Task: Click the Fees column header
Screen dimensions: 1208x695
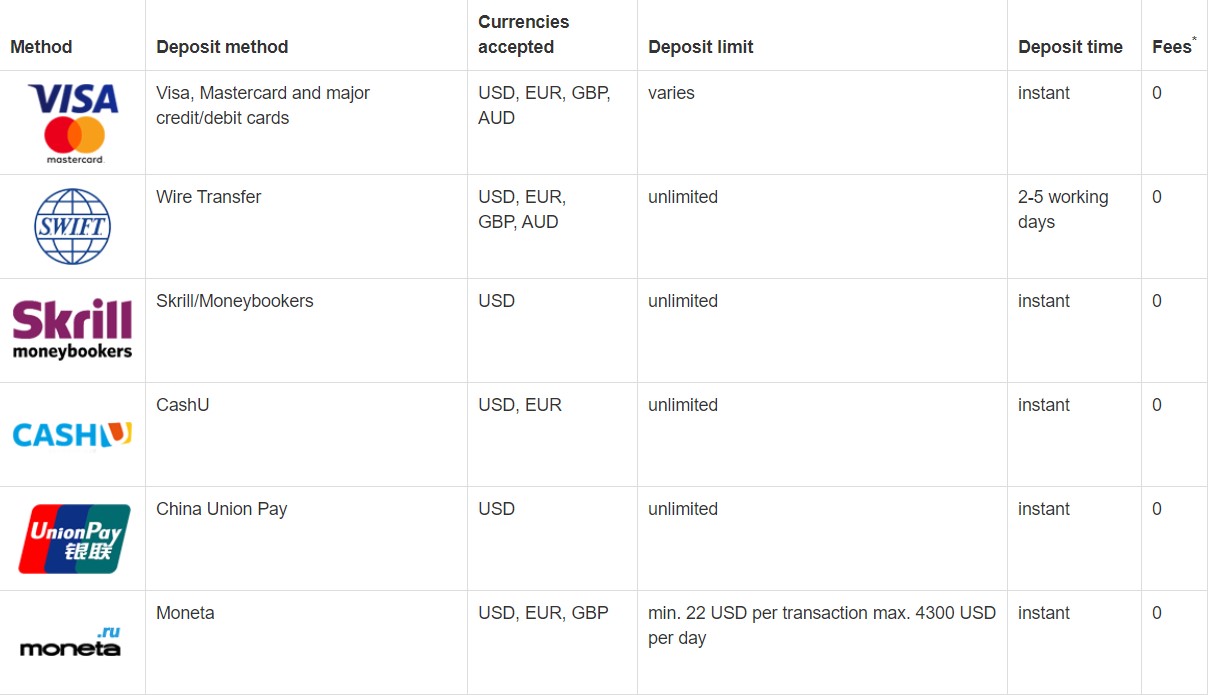Action: tap(1174, 45)
